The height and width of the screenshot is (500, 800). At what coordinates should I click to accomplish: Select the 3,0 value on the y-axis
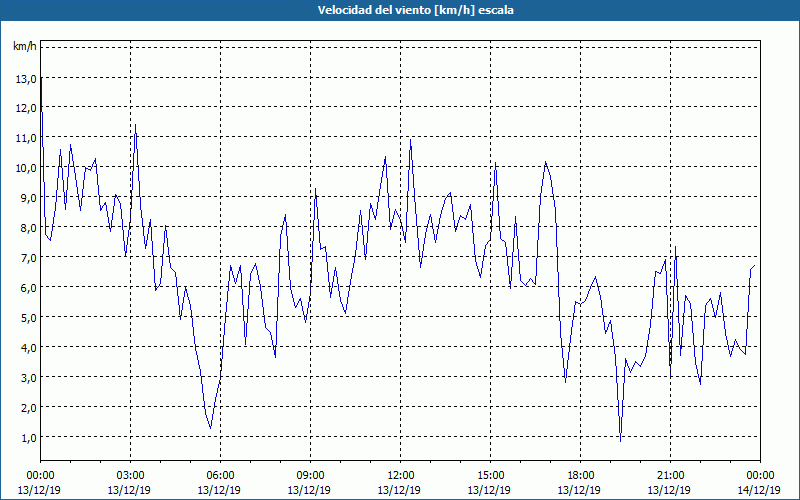click(28, 378)
